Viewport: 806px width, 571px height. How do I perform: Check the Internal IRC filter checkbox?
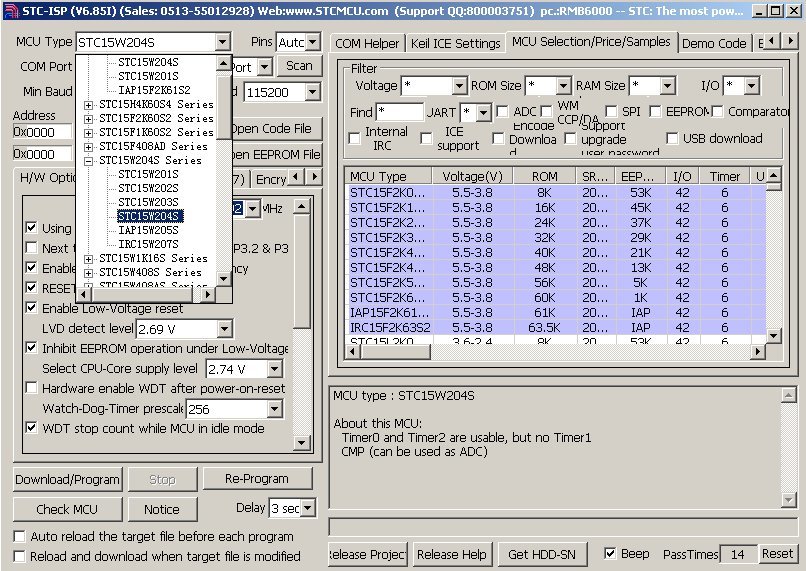354,138
